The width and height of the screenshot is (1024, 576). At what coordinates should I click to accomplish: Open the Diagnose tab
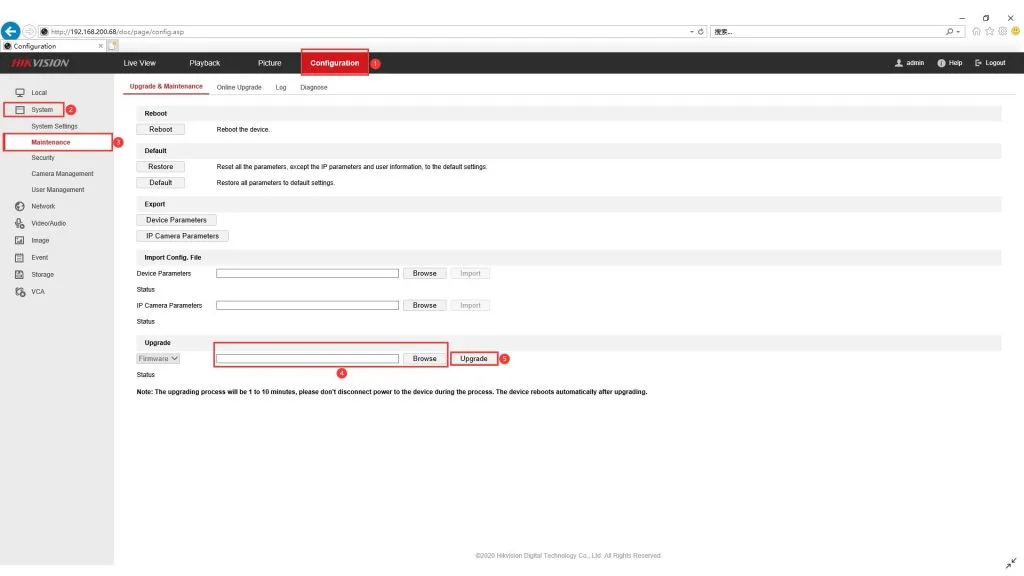pyautogui.click(x=314, y=88)
